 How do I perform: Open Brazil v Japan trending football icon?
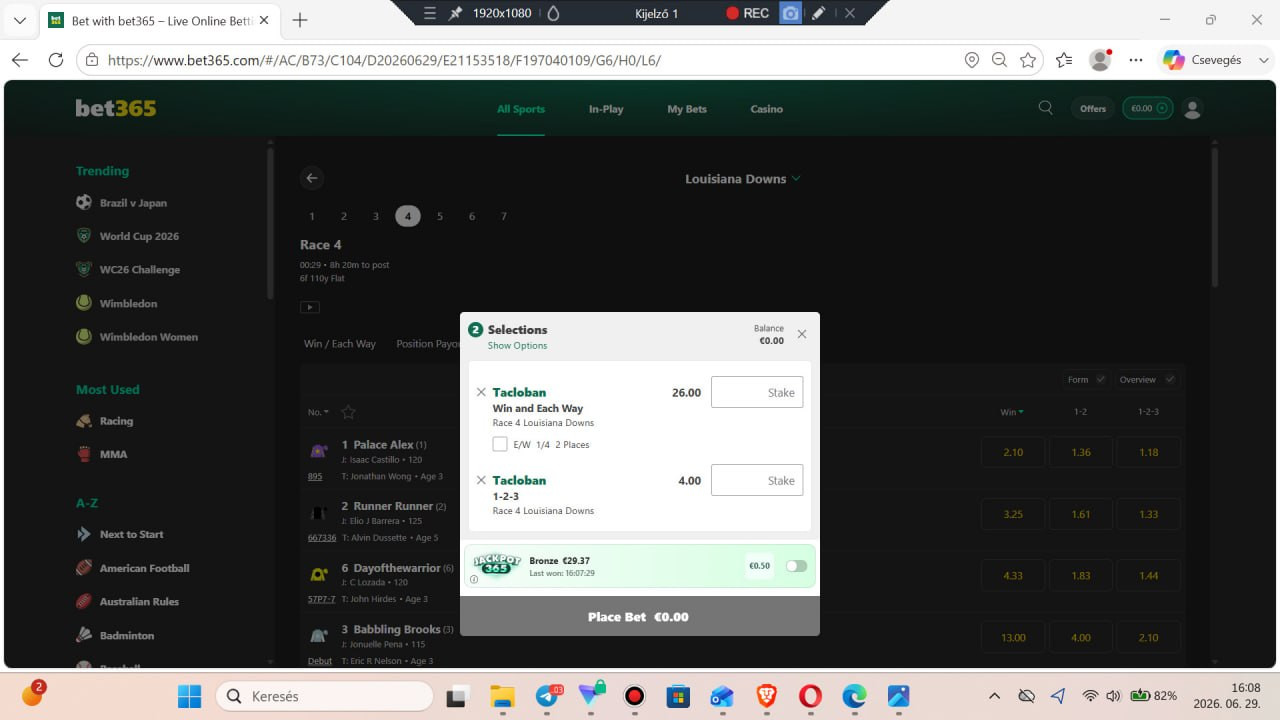(x=84, y=202)
